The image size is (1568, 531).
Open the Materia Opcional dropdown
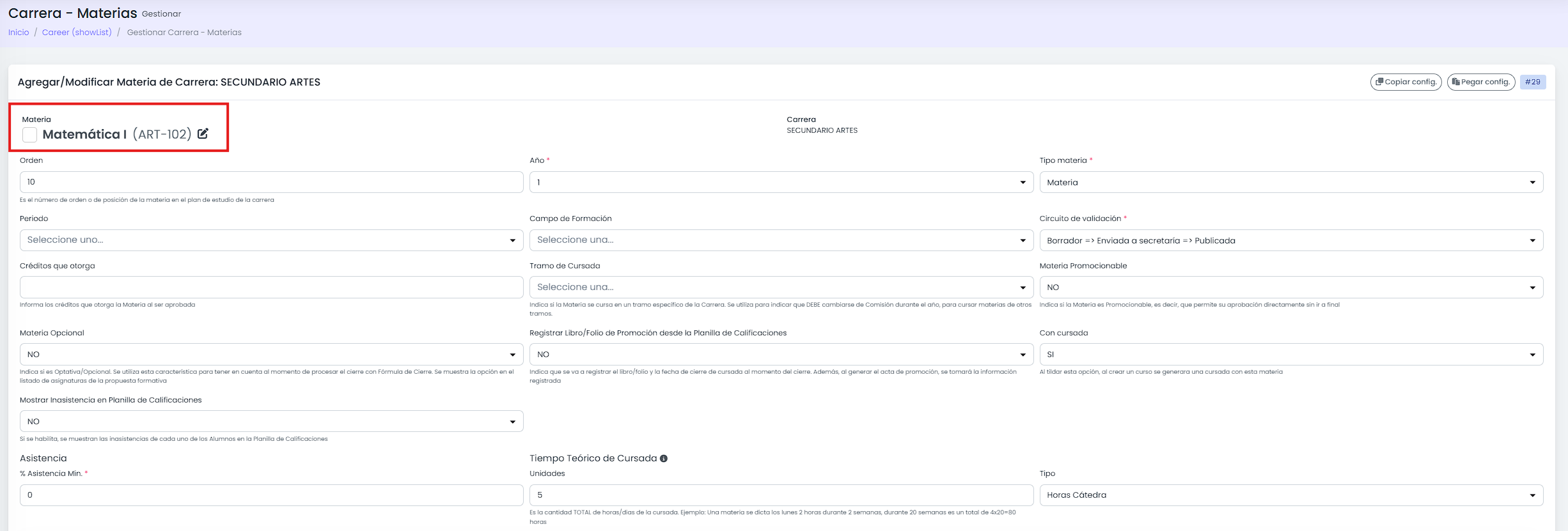click(x=271, y=355)
